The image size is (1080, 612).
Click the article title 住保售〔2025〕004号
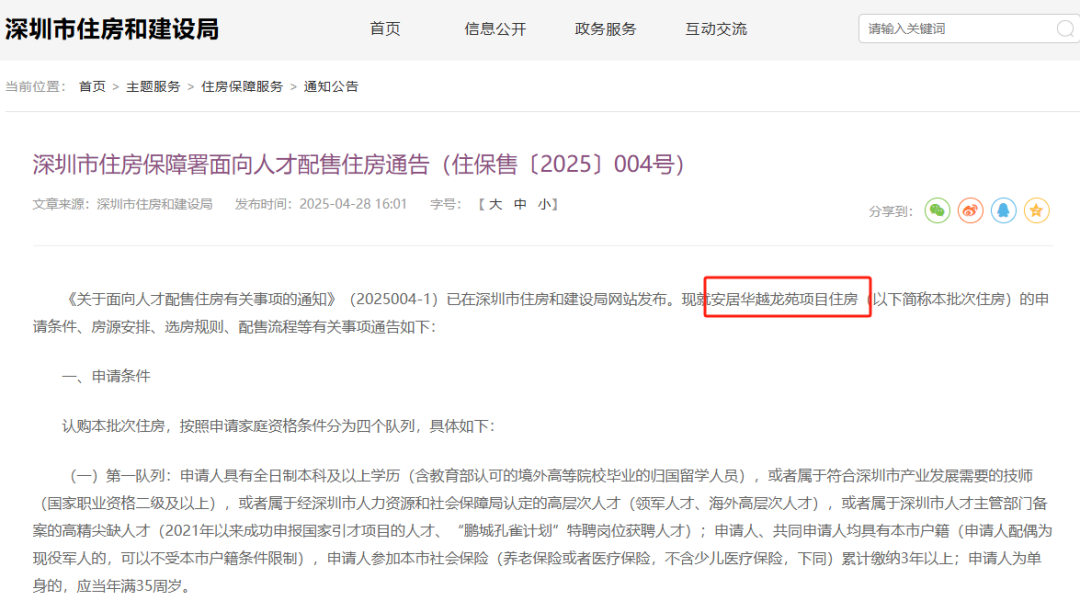click(359, 164)
